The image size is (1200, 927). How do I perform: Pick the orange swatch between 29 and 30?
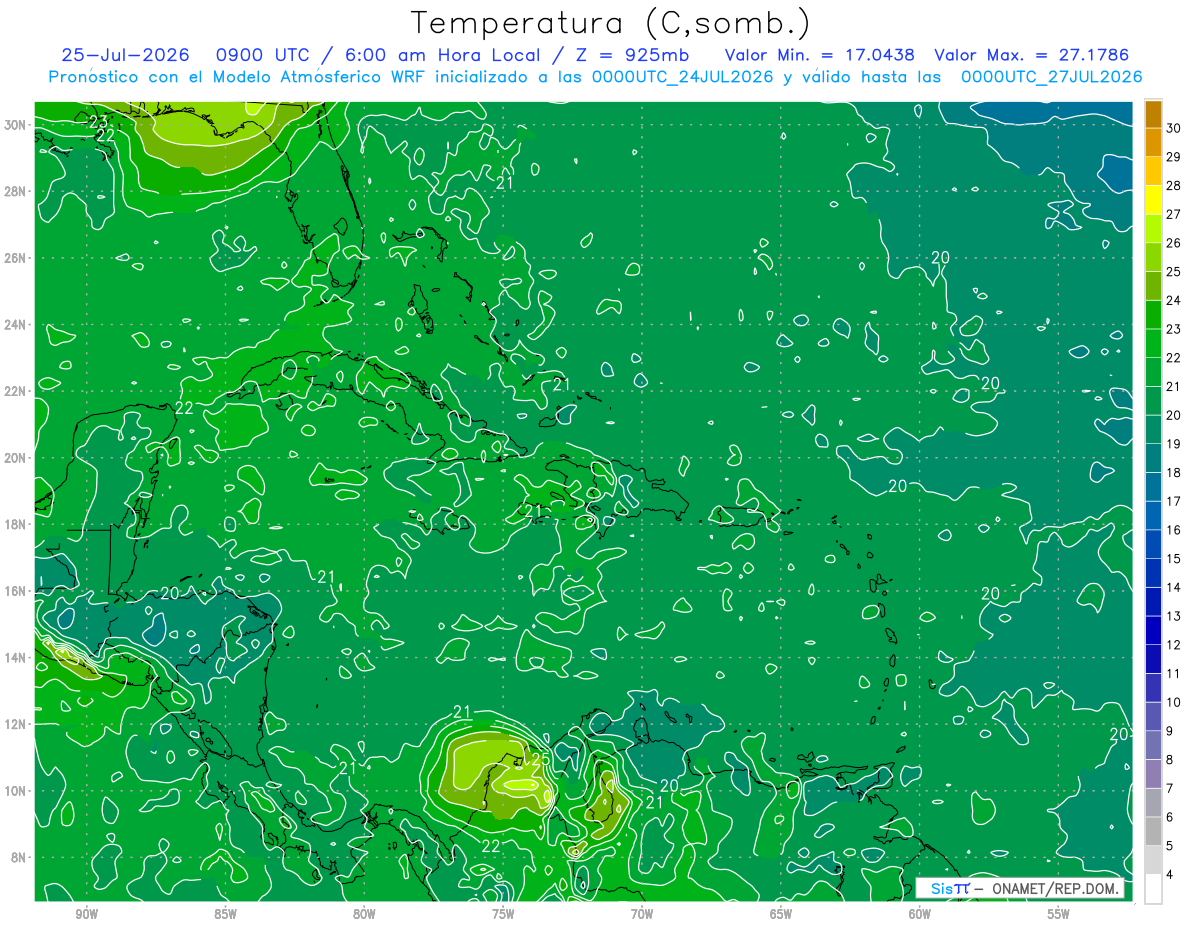[x=1153, y=142]
